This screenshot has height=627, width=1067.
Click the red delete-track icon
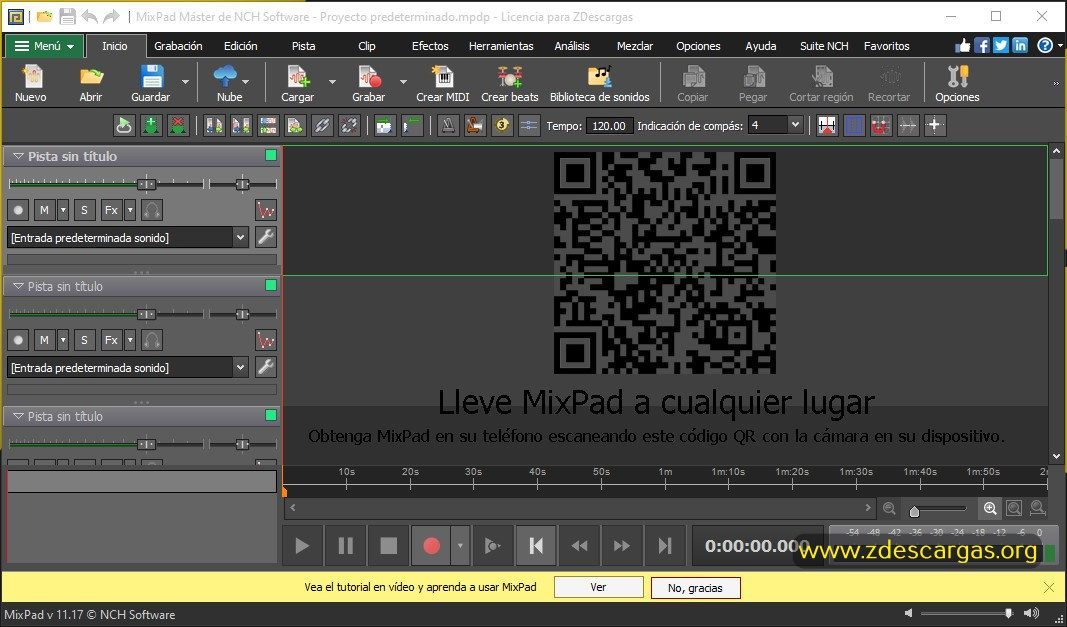point(178,125)
